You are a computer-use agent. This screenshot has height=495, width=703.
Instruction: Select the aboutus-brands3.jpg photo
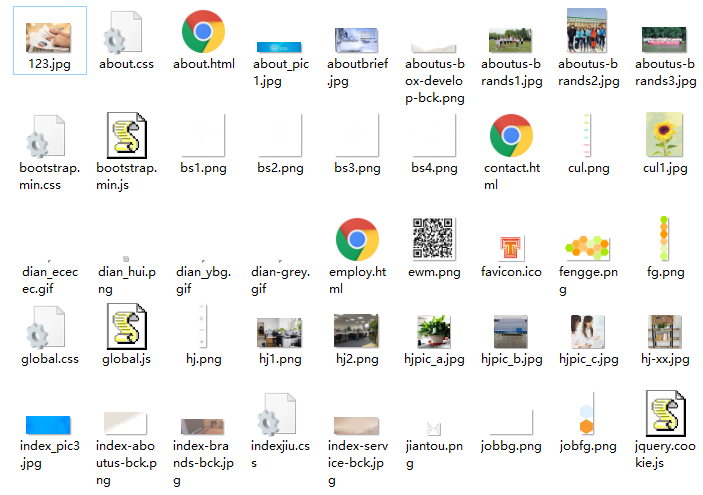[x=664, y=40]
